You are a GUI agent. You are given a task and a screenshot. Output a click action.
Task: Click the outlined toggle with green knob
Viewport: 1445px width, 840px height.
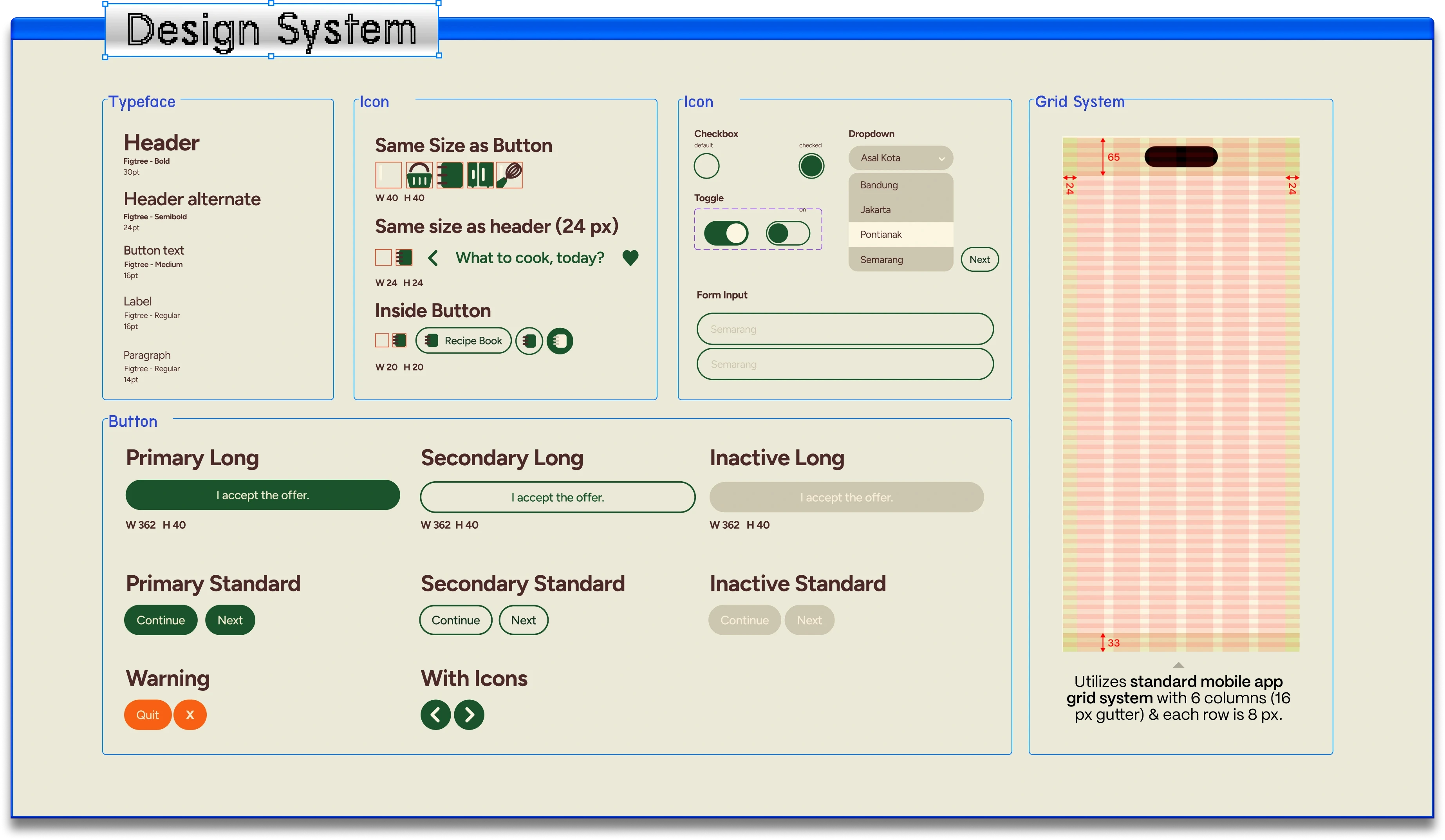pos(788,233)
